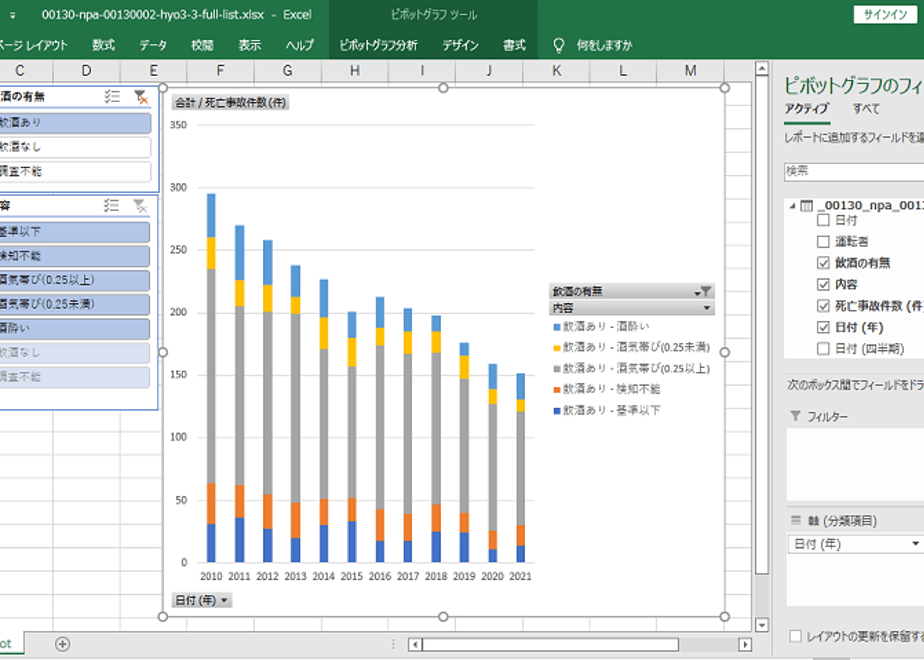Uncheck the 飲酒の有無 field checkbox
The height and width of the screenshot is (660, 924).
pos(823,263)
